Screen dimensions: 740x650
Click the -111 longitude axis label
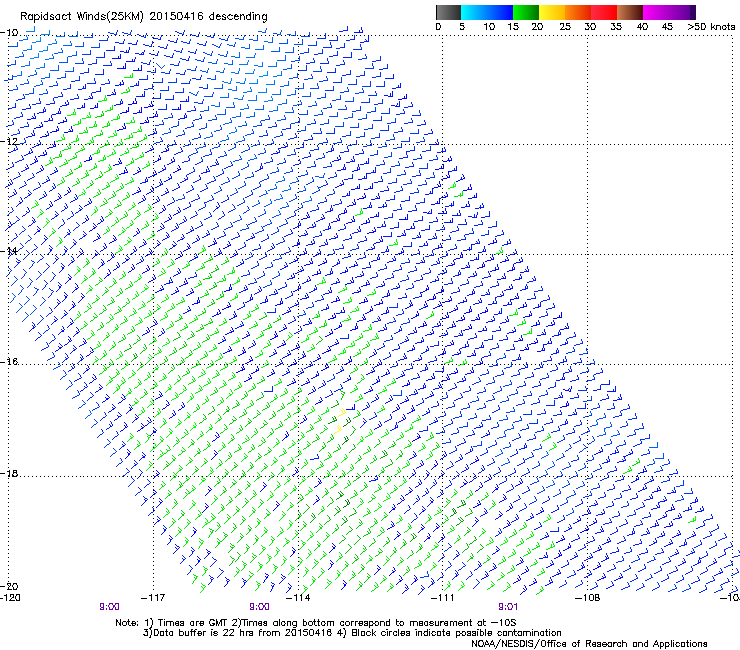[443, 598]
